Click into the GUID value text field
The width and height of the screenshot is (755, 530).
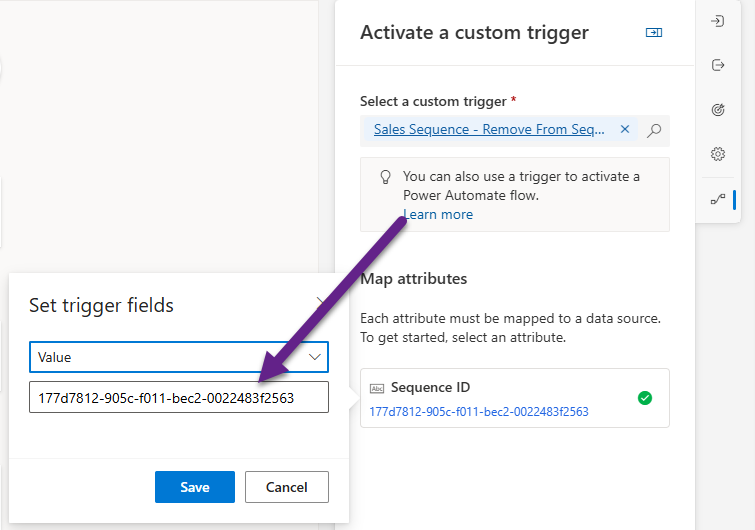[x=179, y=397]
